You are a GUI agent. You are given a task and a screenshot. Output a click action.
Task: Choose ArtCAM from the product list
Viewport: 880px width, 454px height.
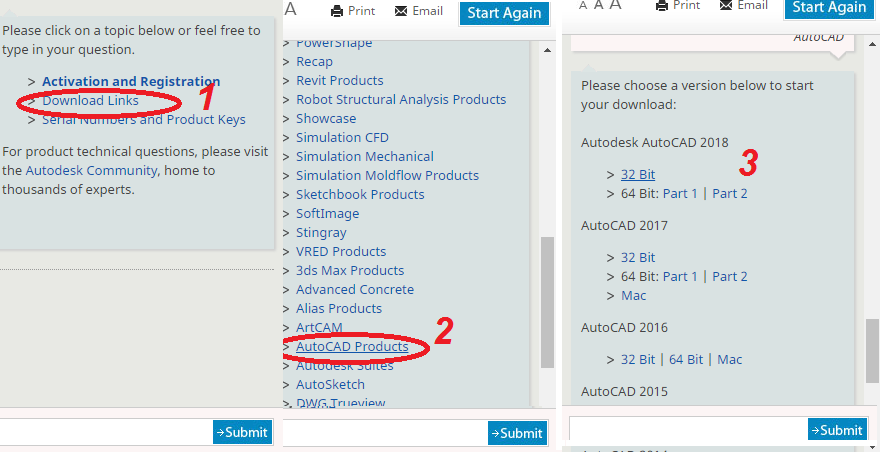click(319, 328)
